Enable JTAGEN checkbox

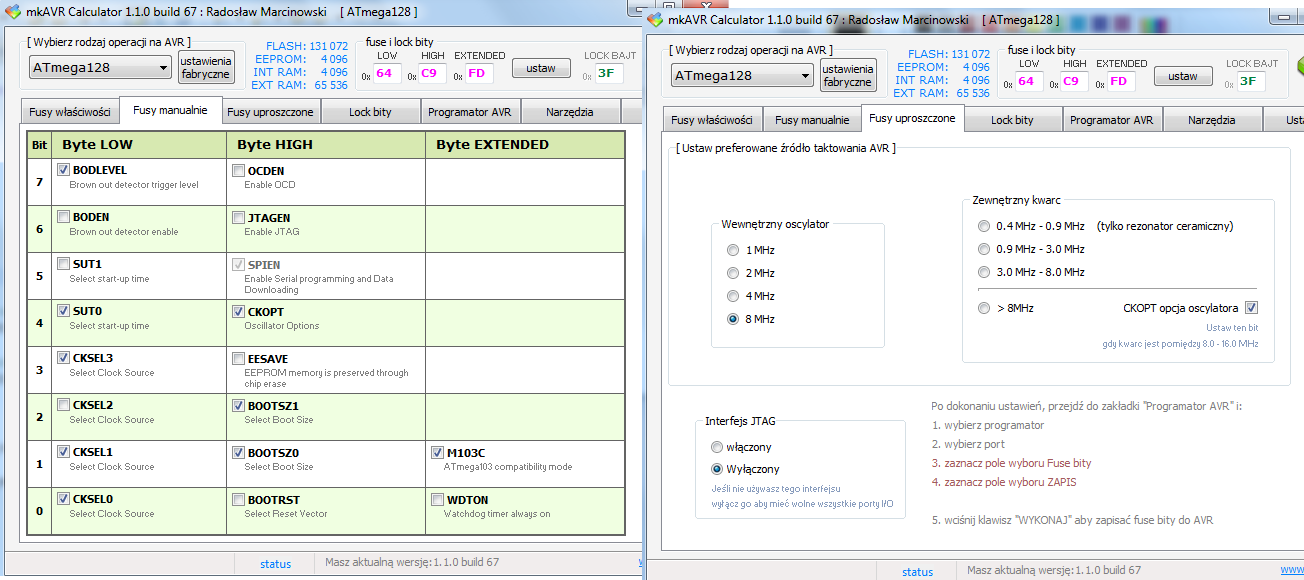[238, 217]
